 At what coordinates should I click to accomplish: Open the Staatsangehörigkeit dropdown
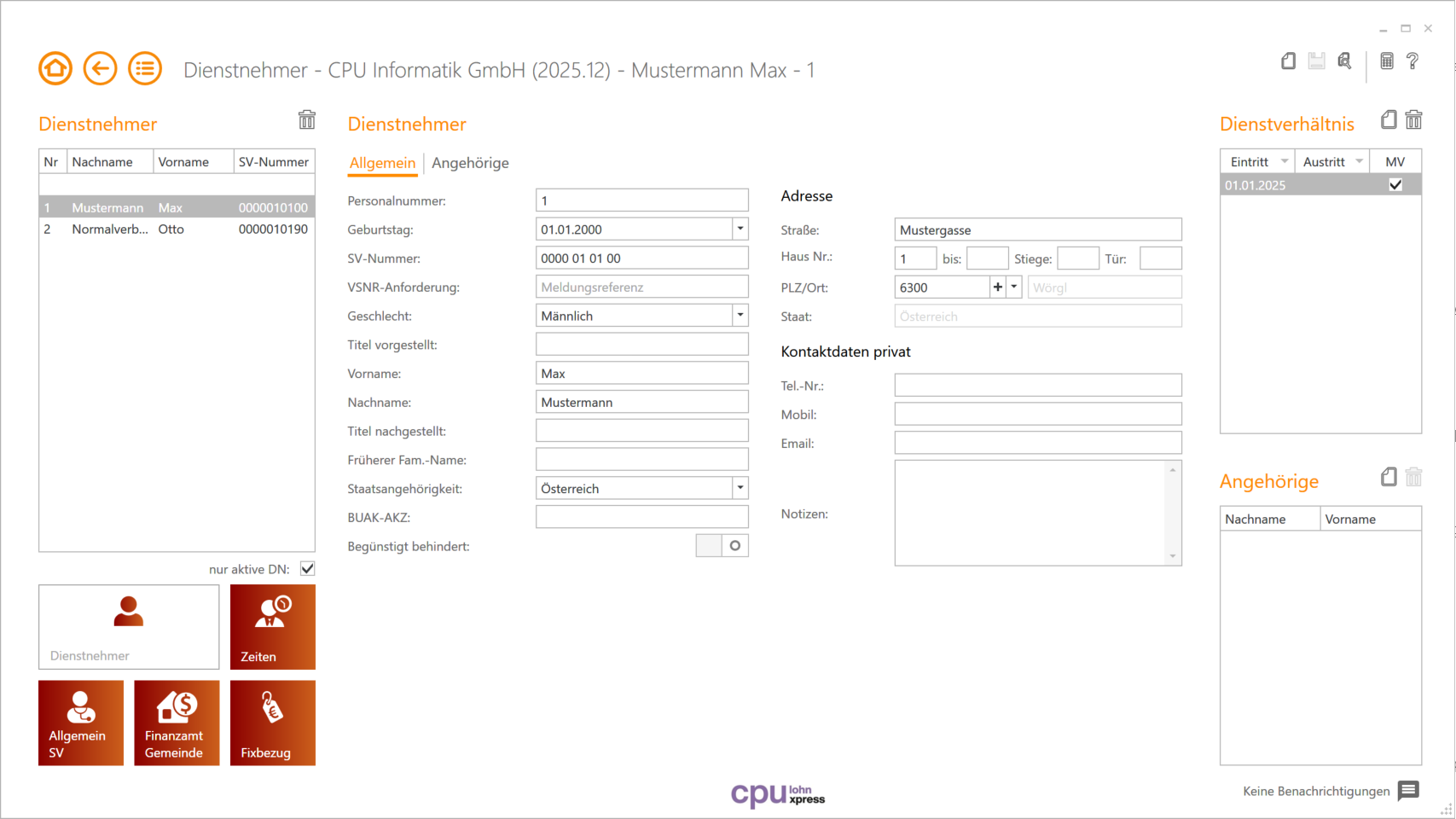740,488
